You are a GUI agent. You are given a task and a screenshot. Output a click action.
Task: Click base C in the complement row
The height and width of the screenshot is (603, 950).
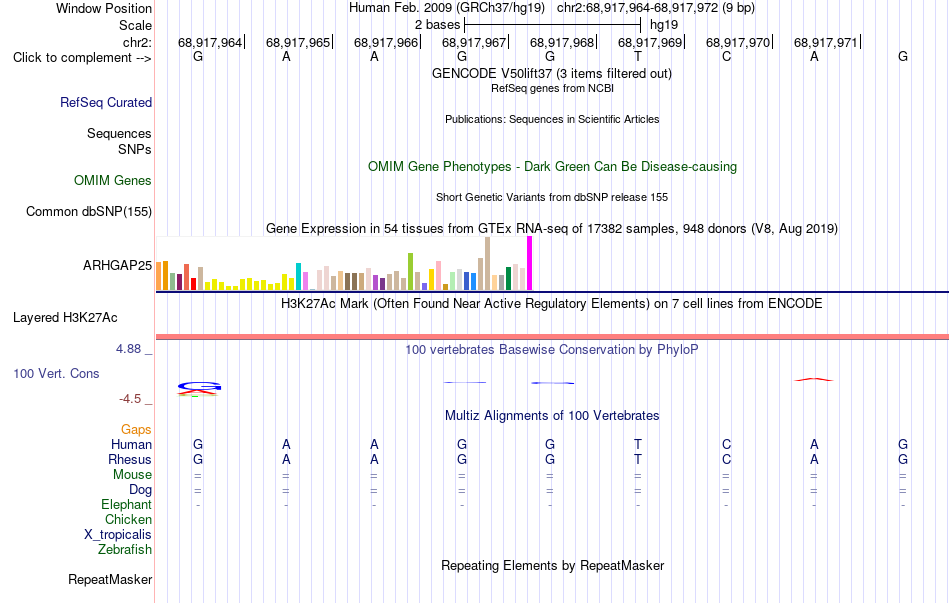[726, 56]
